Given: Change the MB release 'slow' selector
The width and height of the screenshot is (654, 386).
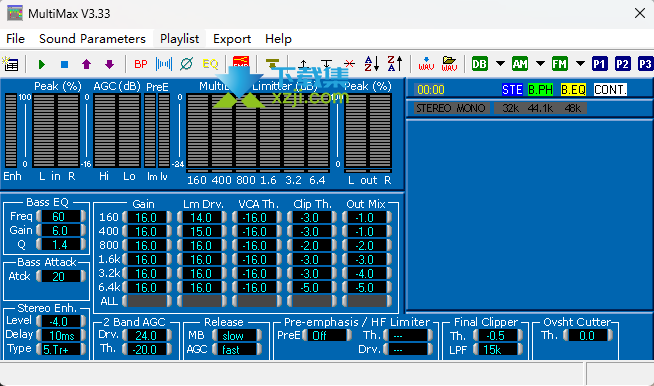Looking at the screenshot, I should pyautogui.click(x=237, y=336).
